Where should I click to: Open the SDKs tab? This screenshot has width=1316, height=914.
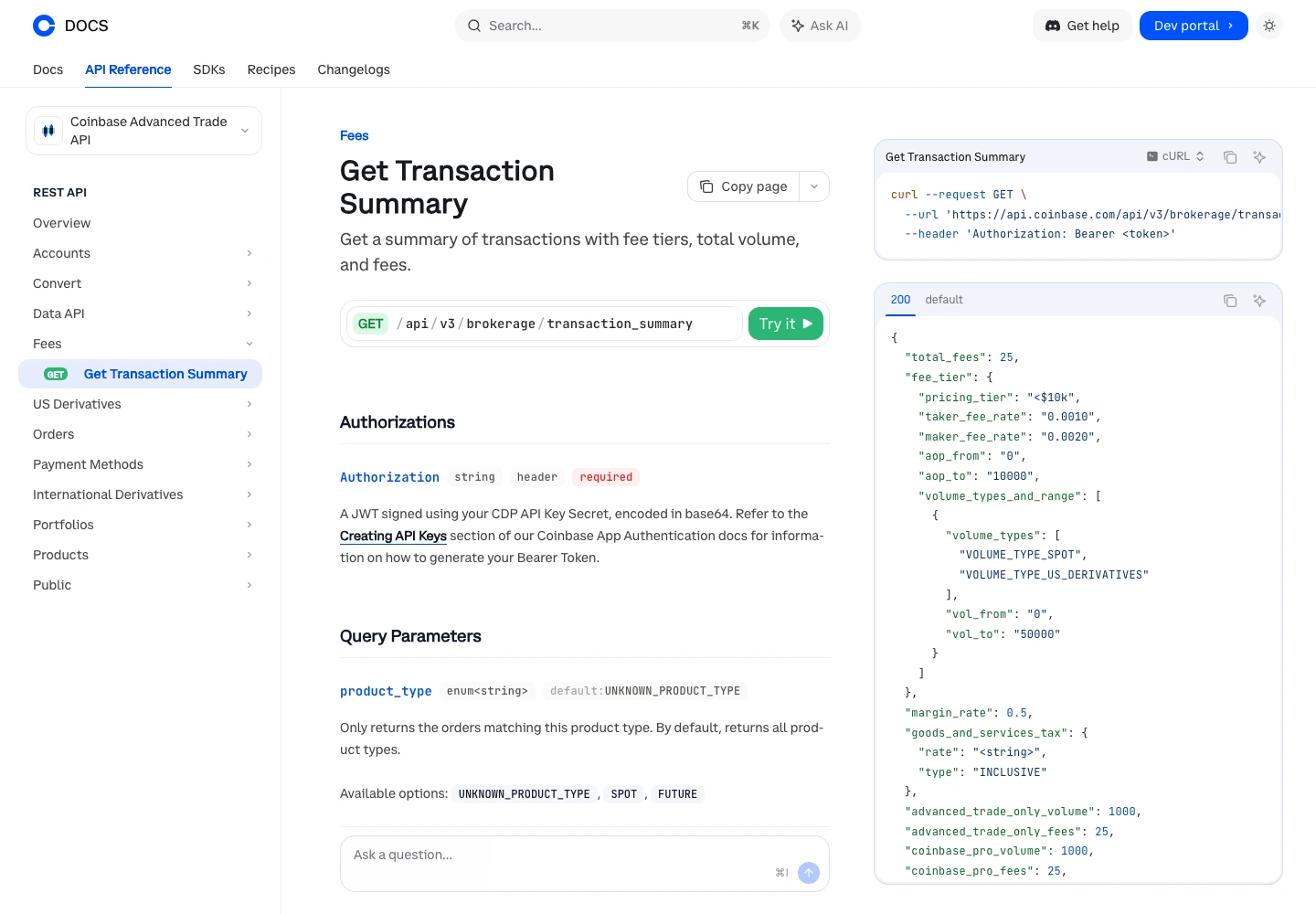(209, 69)
